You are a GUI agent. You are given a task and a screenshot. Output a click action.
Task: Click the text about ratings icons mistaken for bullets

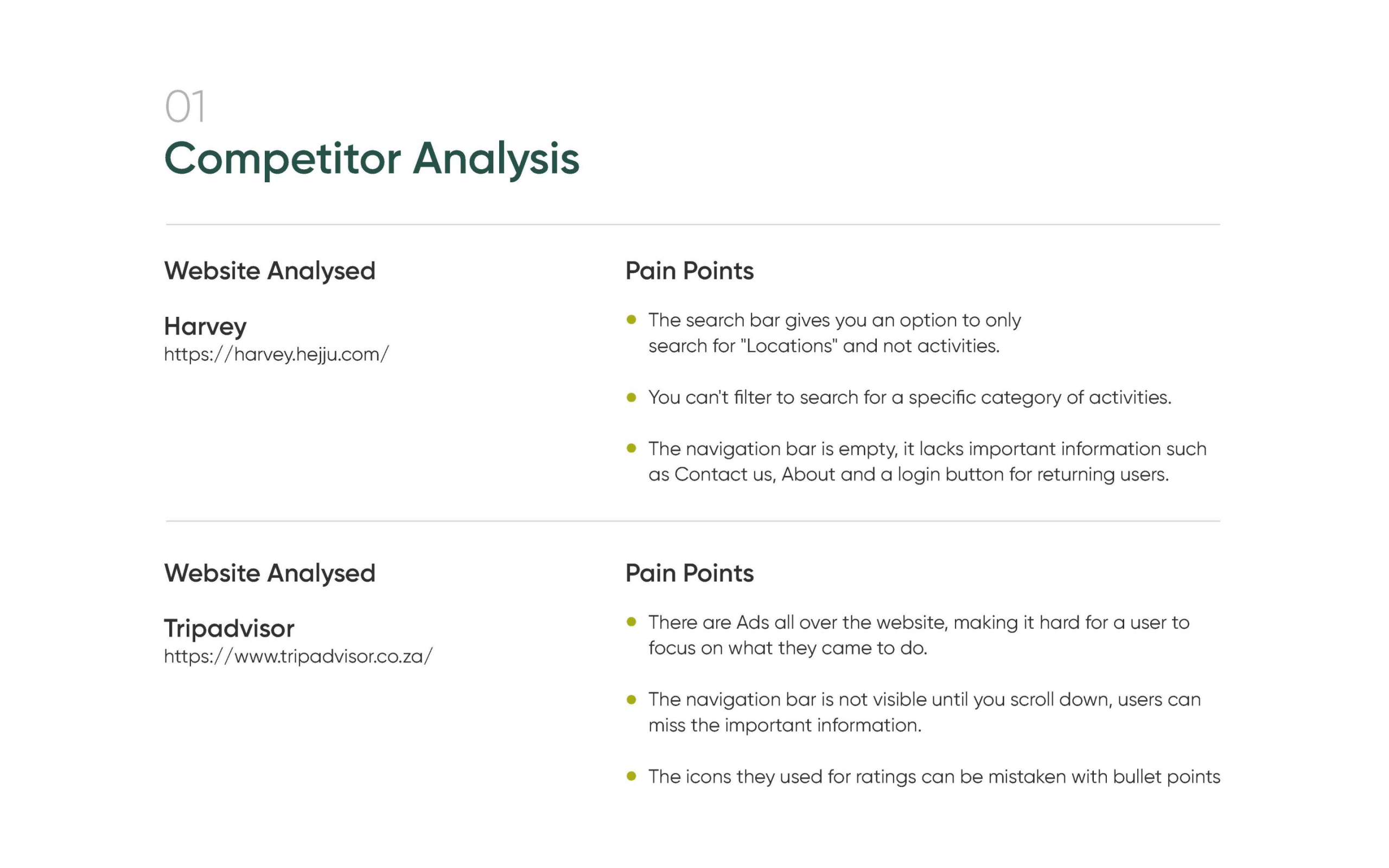pos(934,777)
